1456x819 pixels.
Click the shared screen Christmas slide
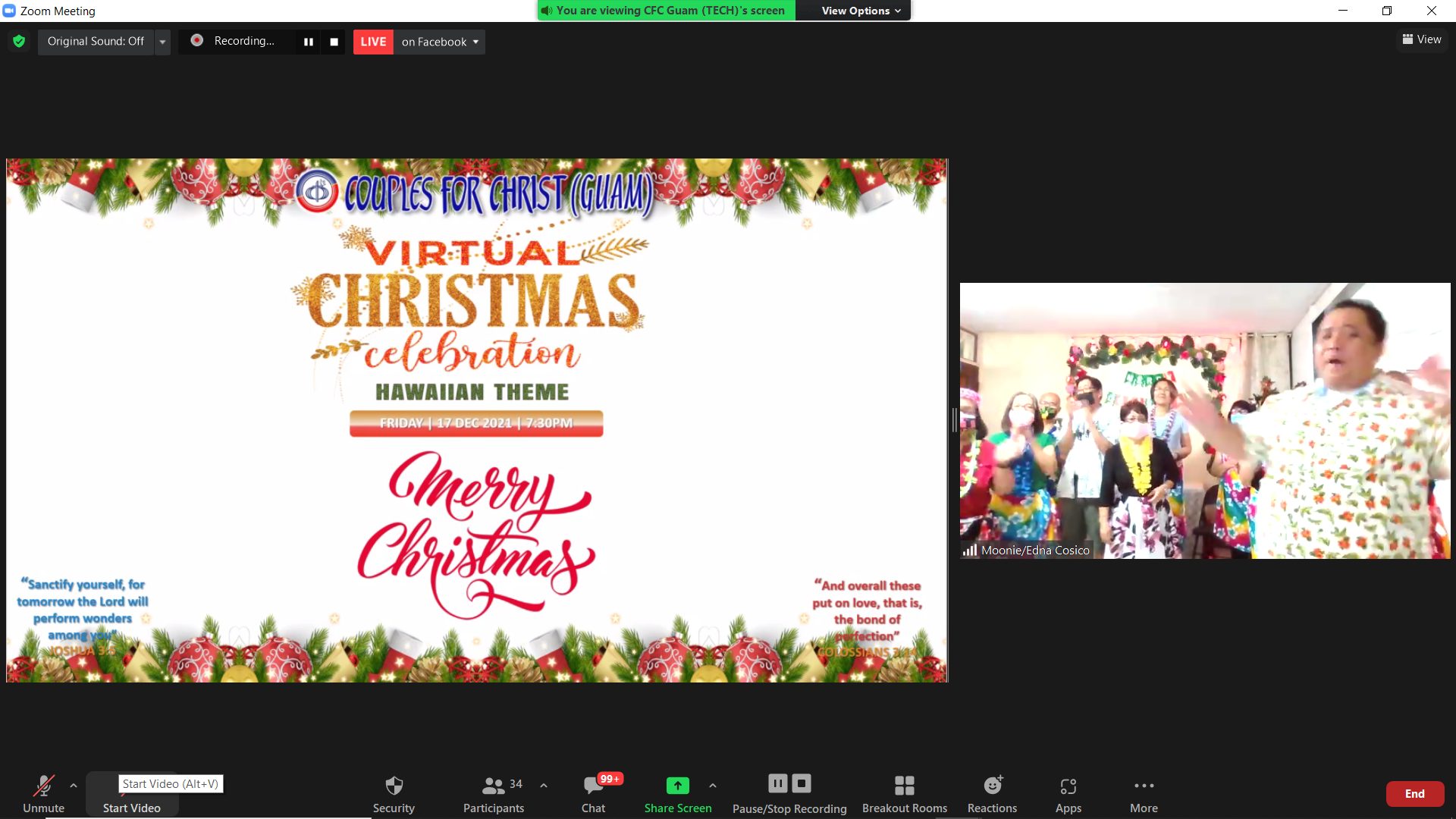(477, 420)
